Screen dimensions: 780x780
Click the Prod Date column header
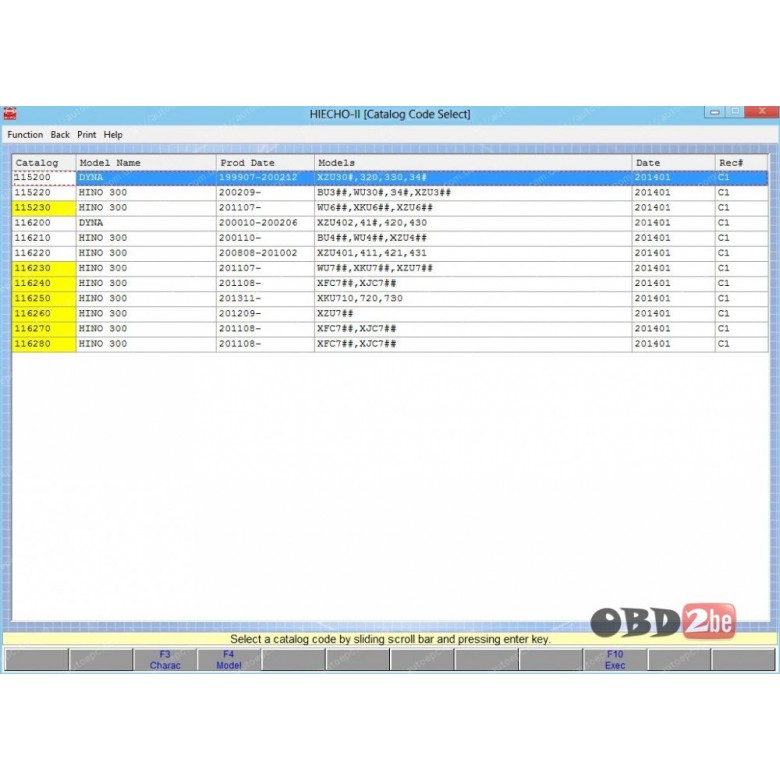(x=266, y=163)
